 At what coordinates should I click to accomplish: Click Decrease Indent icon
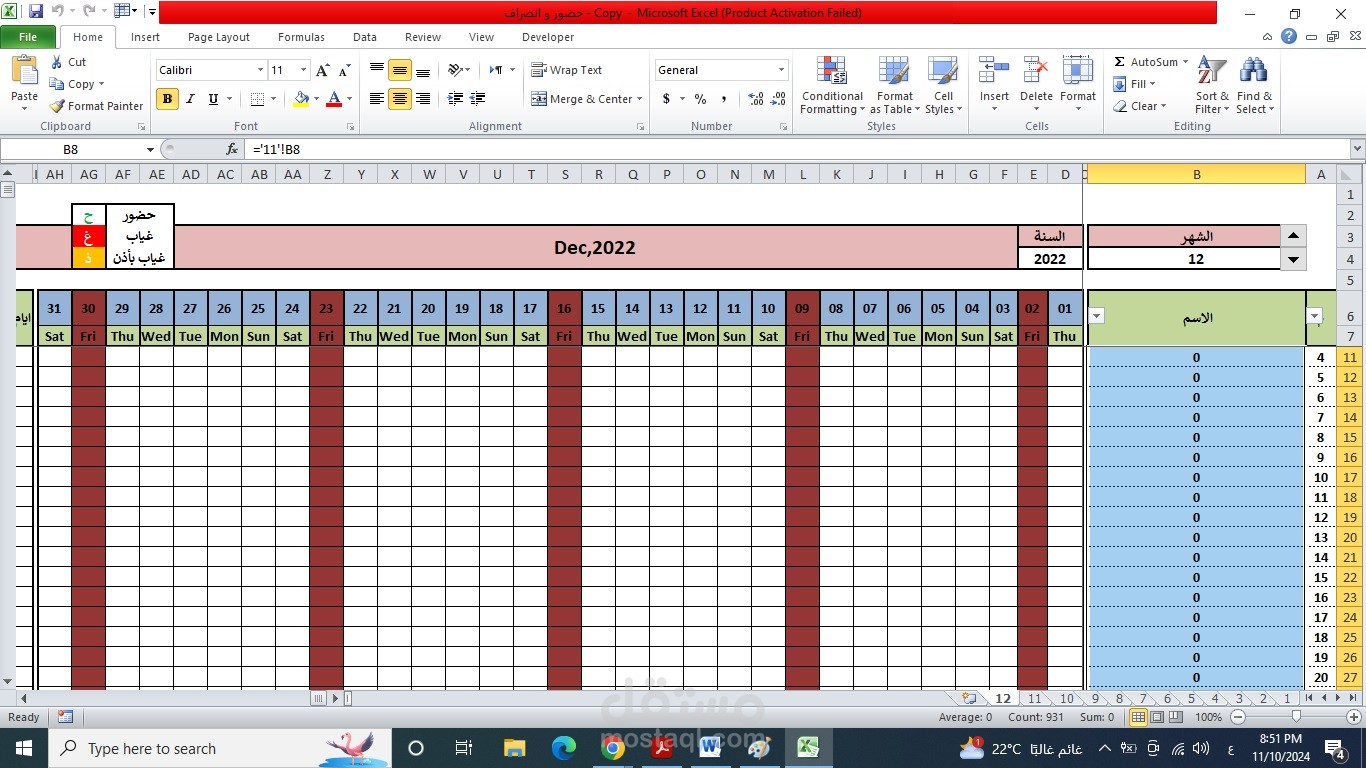click(x=455, y=99)
